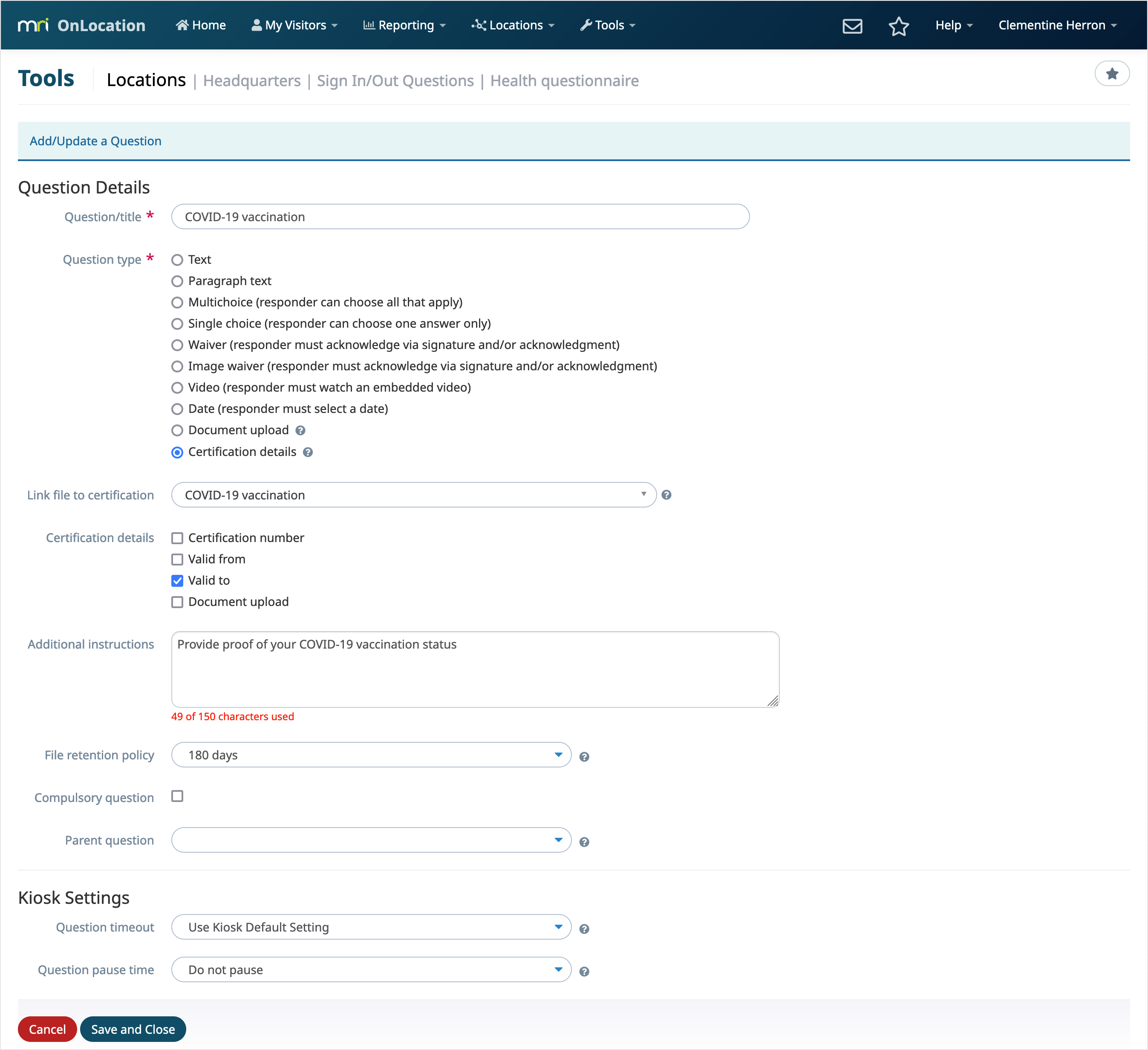Show help for Certification details question type
This screenshot has height=1050, width=1148.
(x=308, y=453)
